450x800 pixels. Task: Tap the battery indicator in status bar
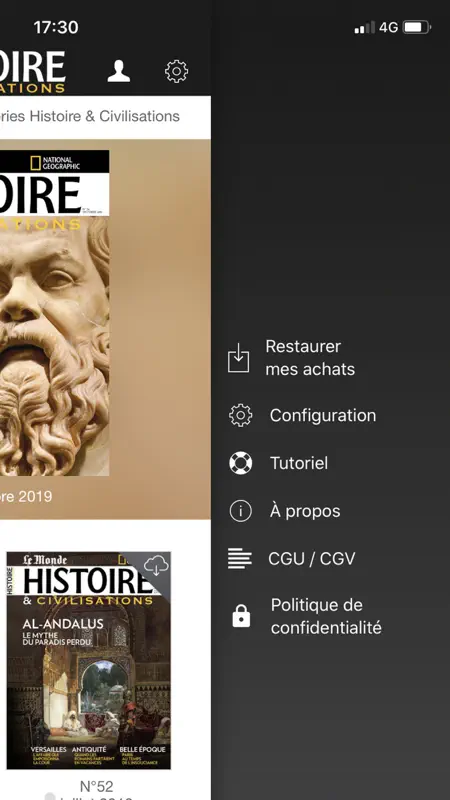point(417,27)
